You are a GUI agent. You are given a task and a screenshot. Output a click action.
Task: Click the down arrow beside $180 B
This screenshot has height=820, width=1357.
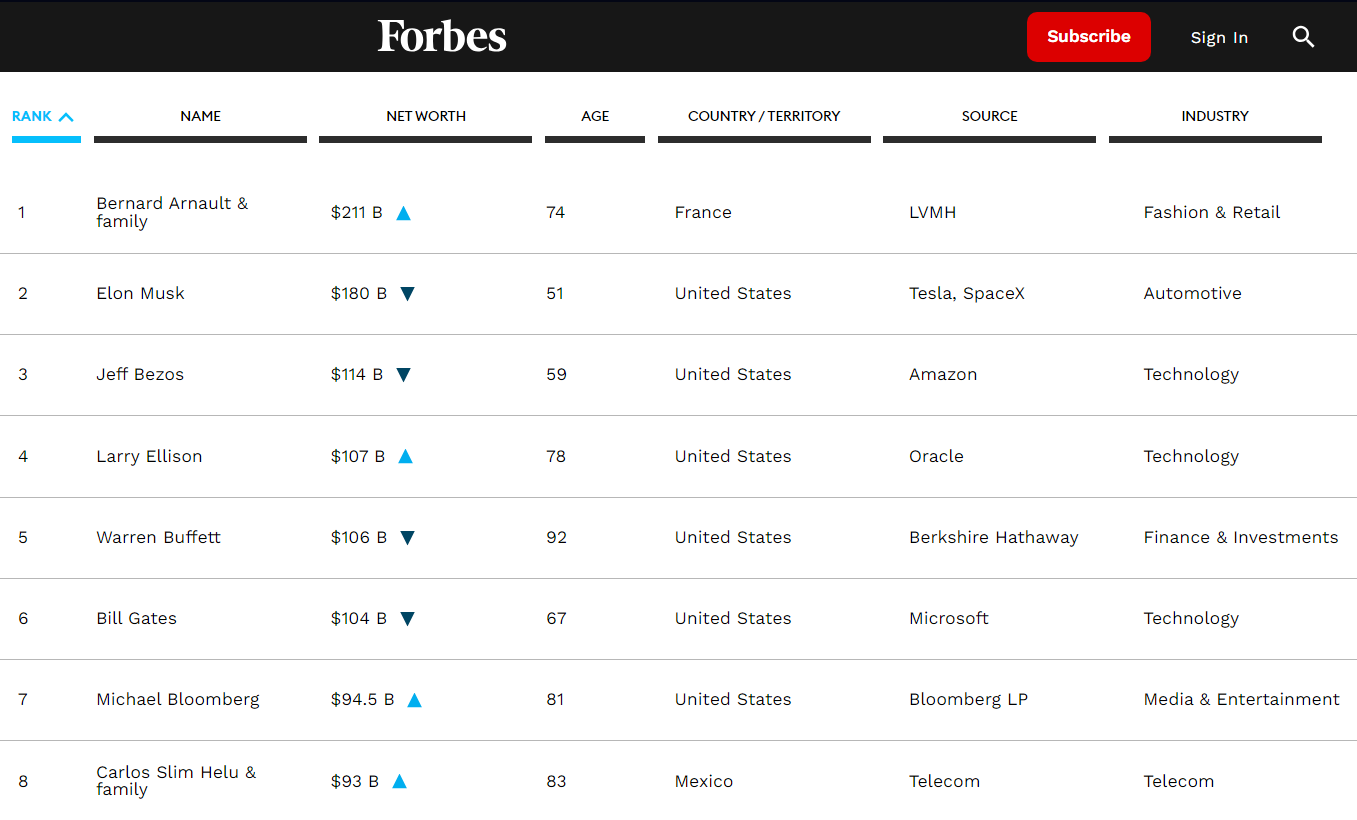pos(408,294)
